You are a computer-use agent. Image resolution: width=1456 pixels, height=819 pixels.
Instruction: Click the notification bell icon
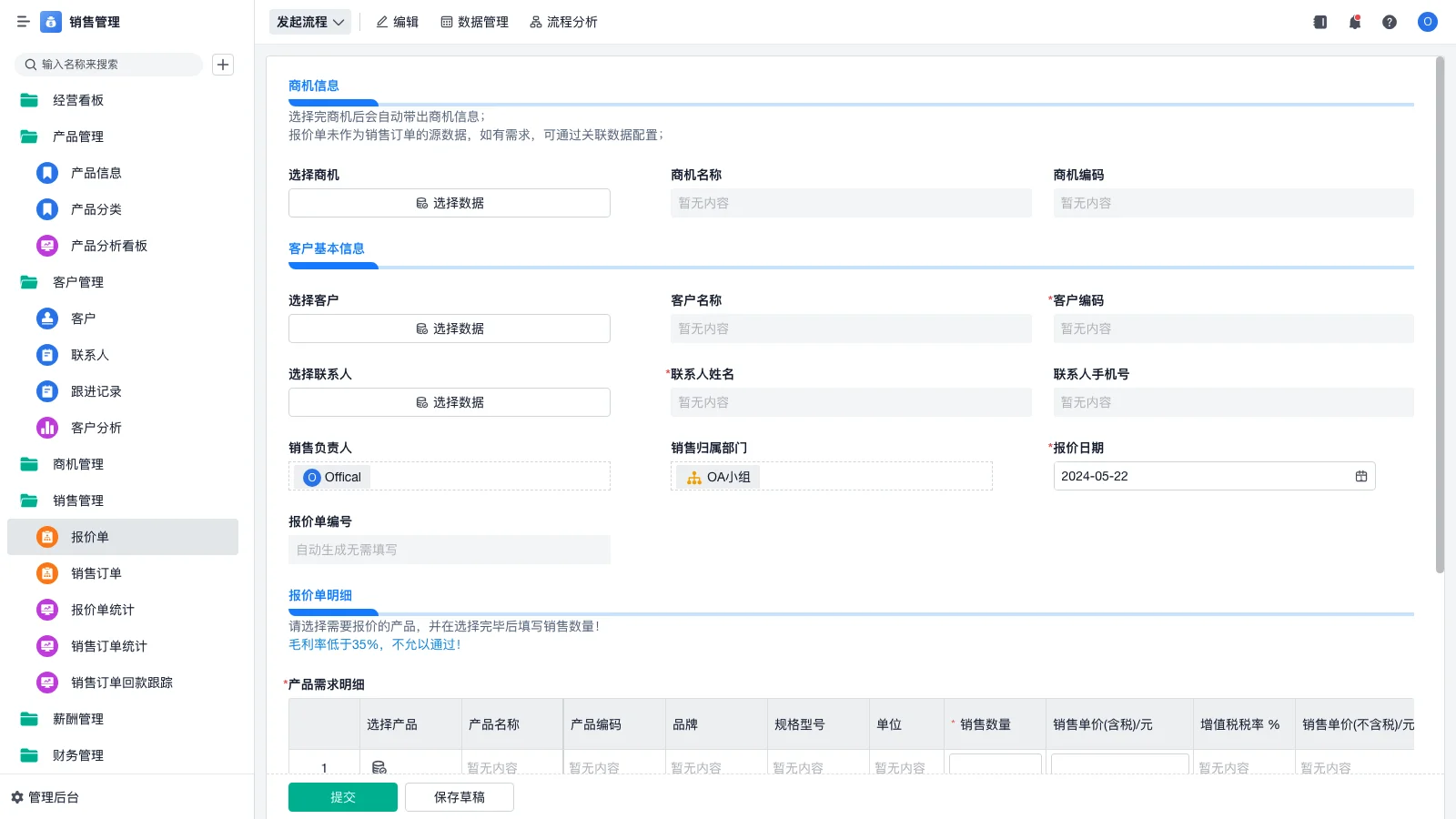click(x=1354, y=22)
